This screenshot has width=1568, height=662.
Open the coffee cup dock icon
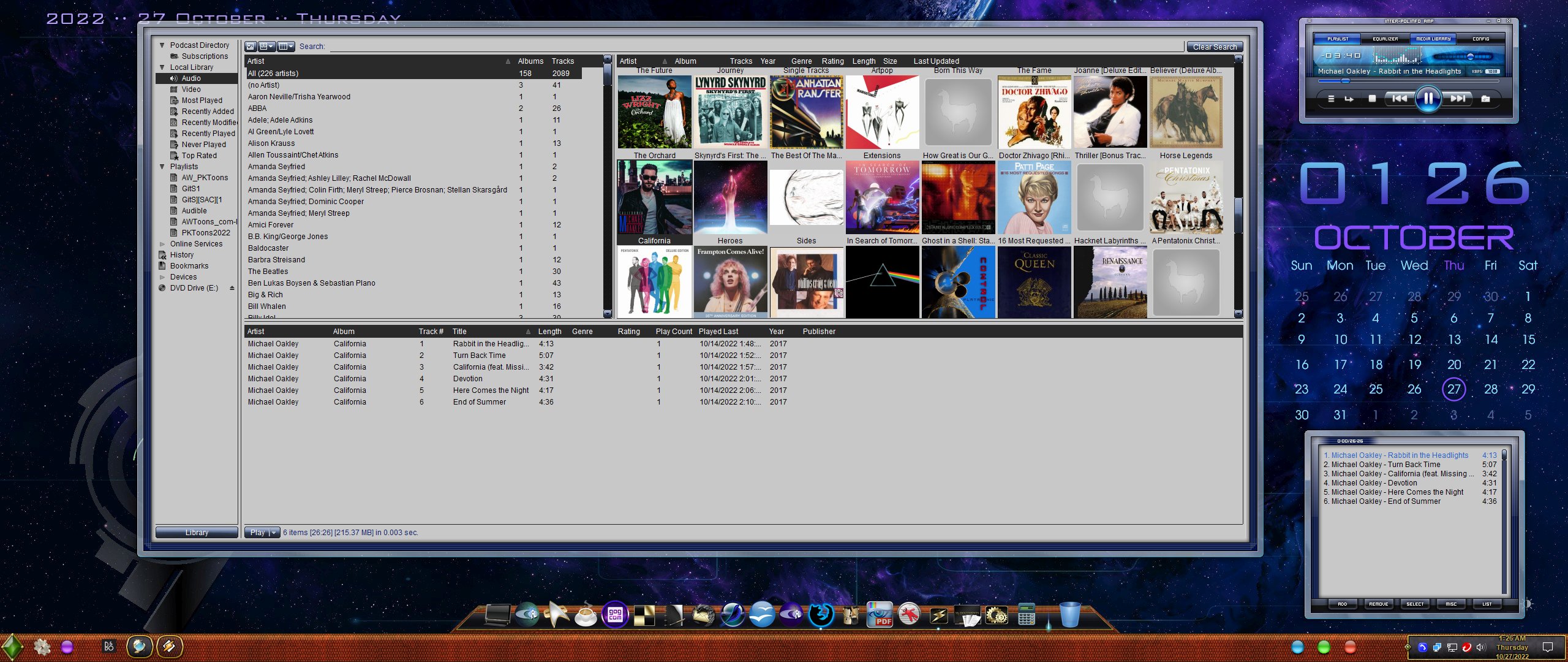[586, 614]
